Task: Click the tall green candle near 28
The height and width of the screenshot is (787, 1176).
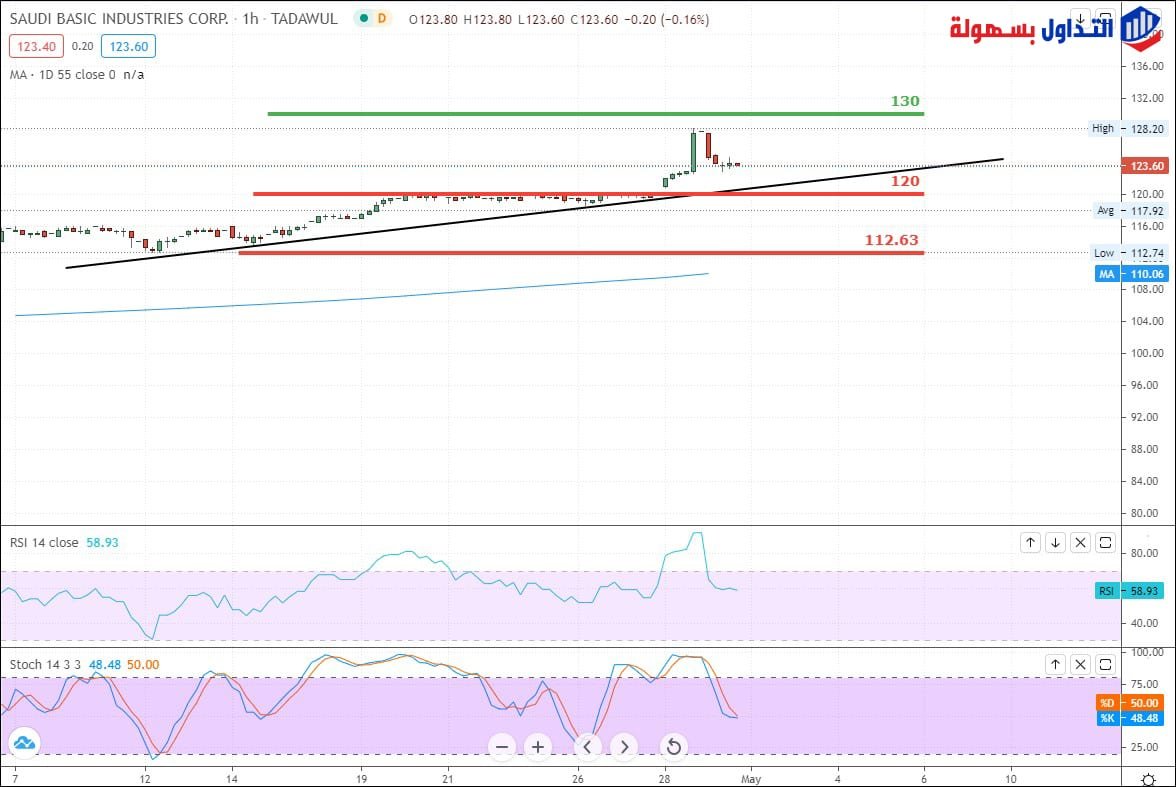Action: coord(694,152)
